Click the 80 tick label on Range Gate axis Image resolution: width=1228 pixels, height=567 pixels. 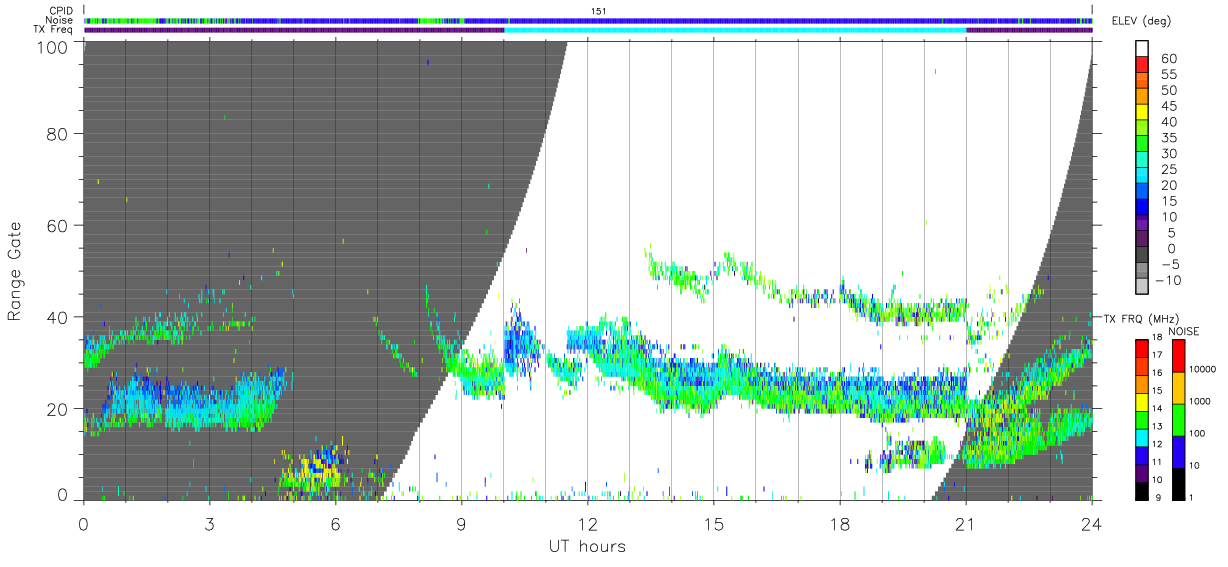click(x=58, y=133)
